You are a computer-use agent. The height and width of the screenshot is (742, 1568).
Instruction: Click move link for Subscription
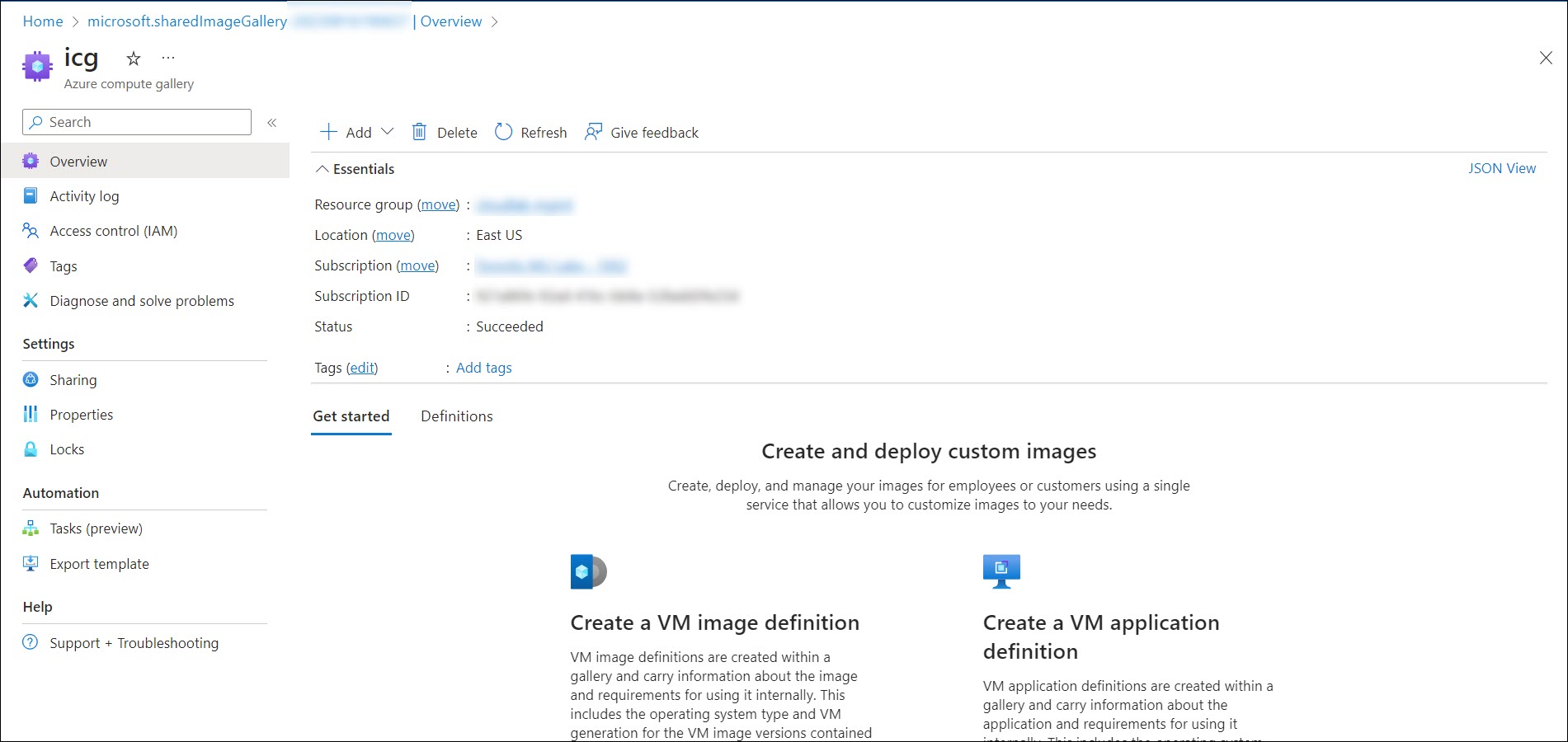pyautogui.click(x=417, y=265)
